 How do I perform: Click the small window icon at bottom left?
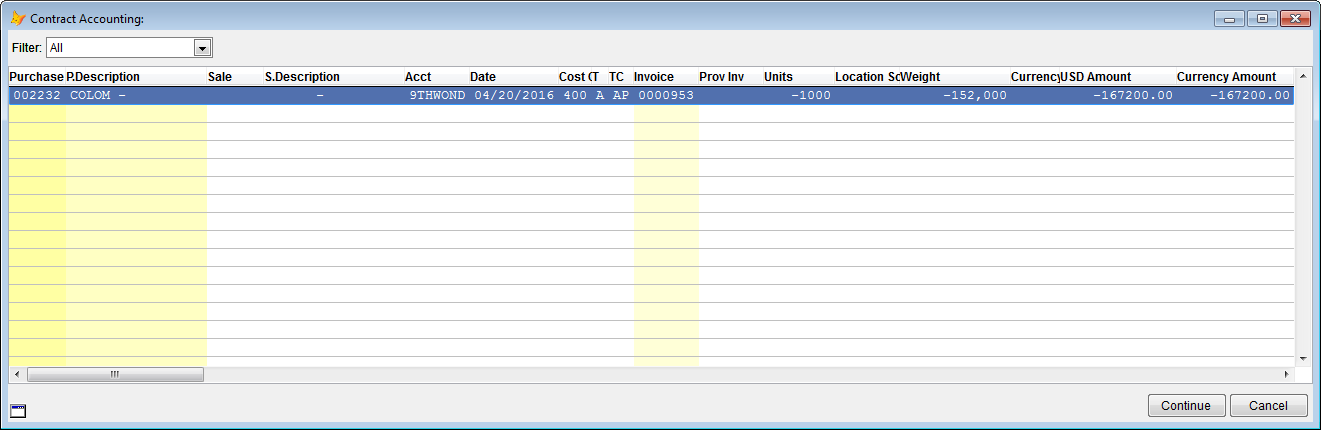tap(17, 410)
